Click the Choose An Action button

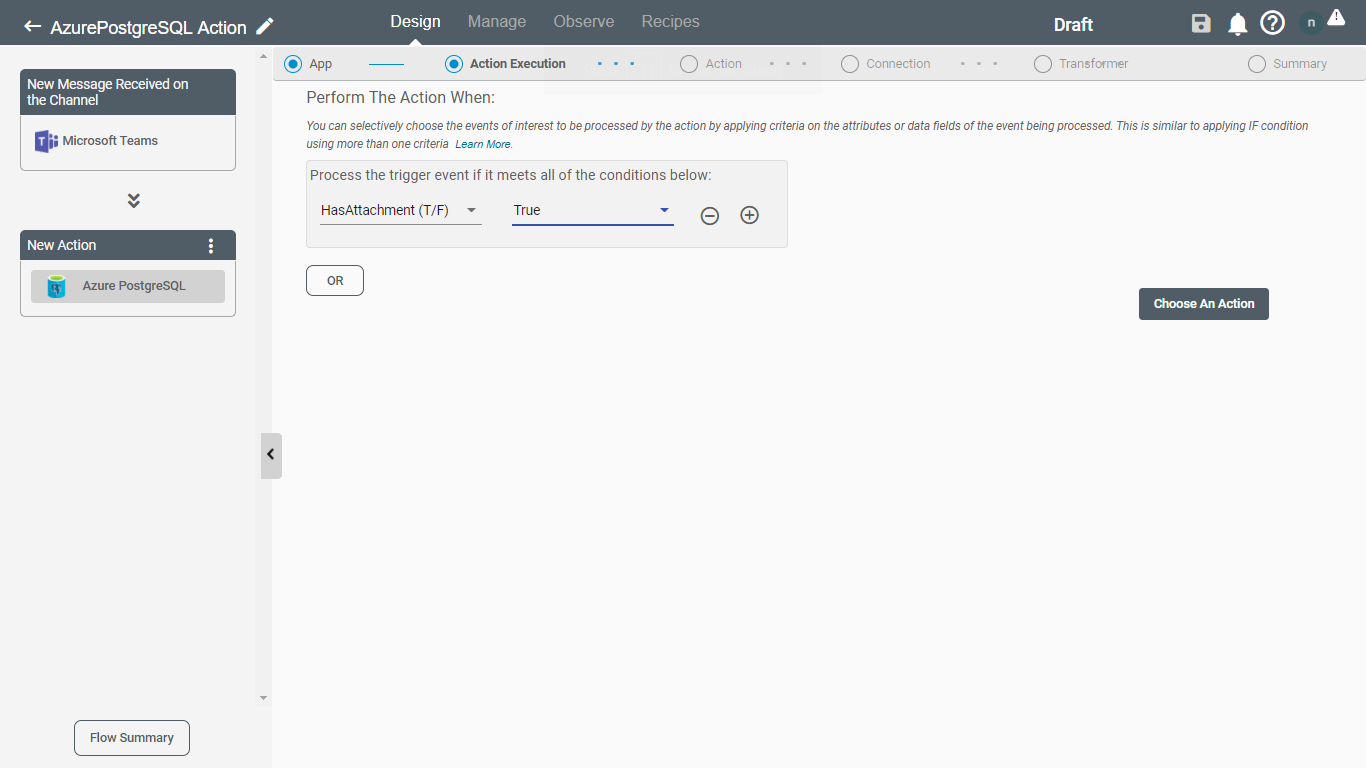[x=1204, y=304]
